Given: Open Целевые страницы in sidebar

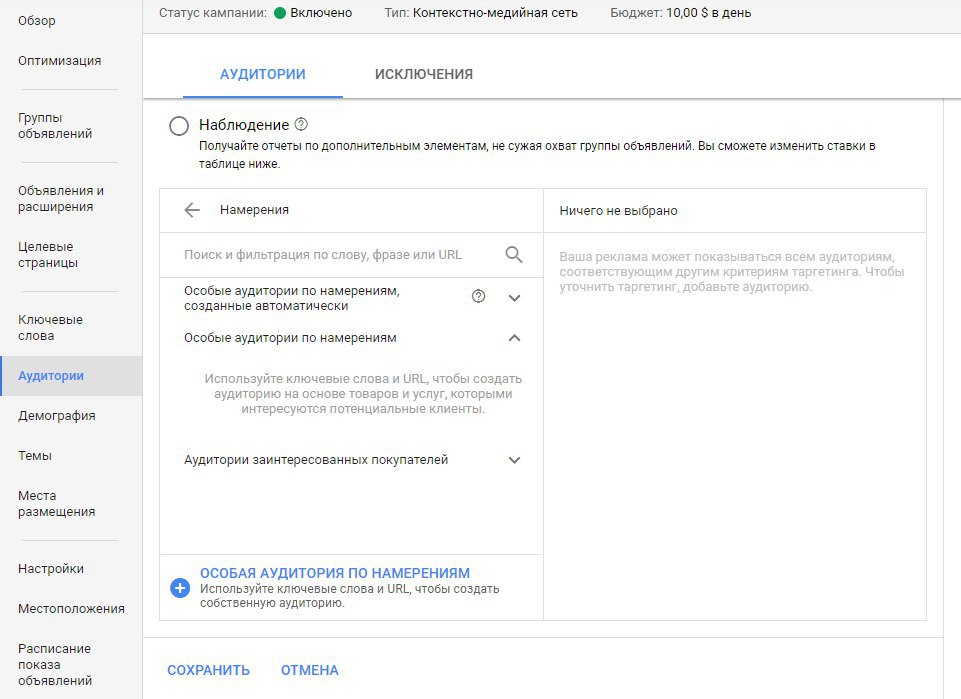Looking at the screenshot, I should click(x=48, y=254).
